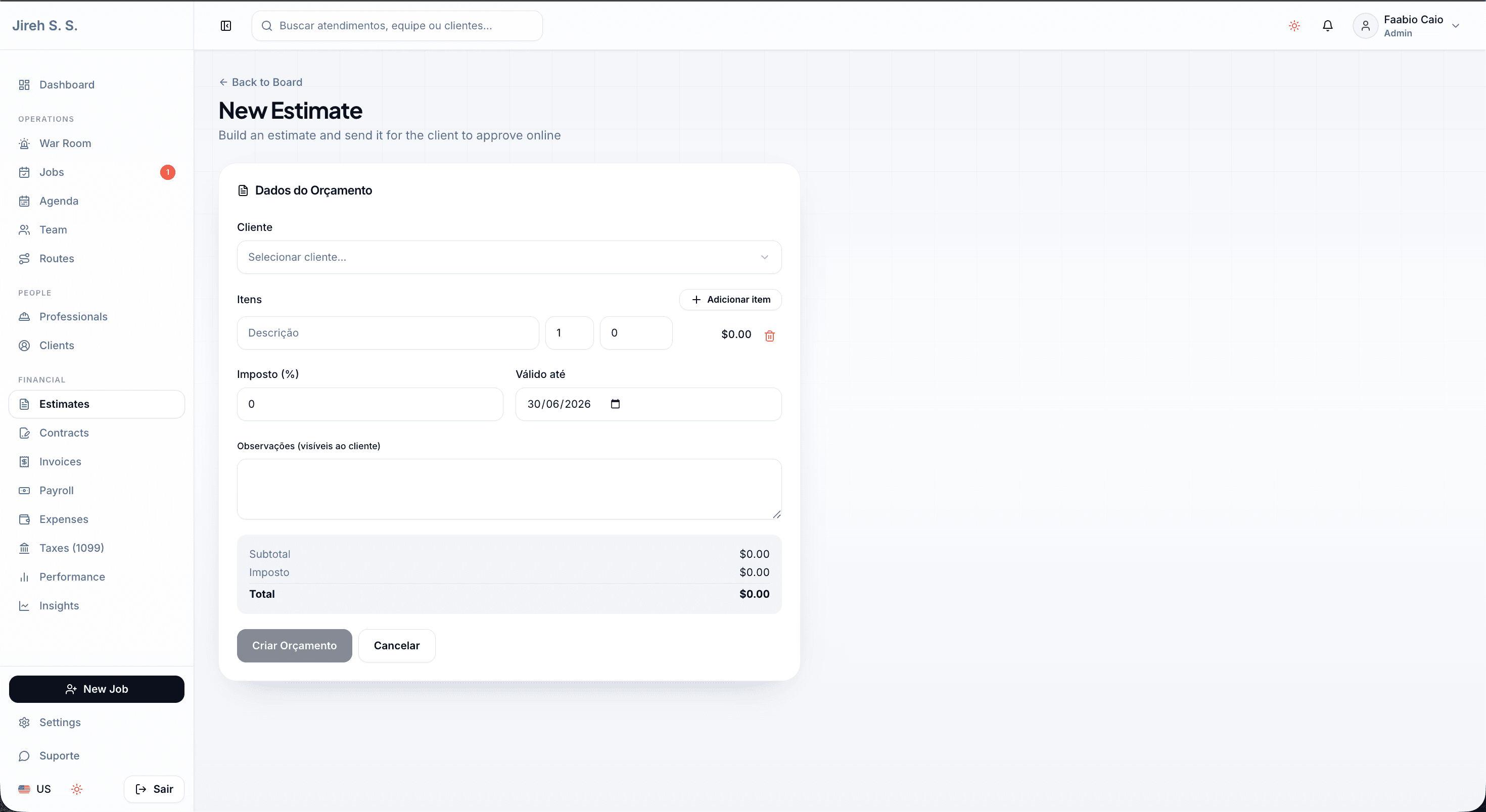Click the Insights line chart icon

pyautogui.click(x=24, y=606)
